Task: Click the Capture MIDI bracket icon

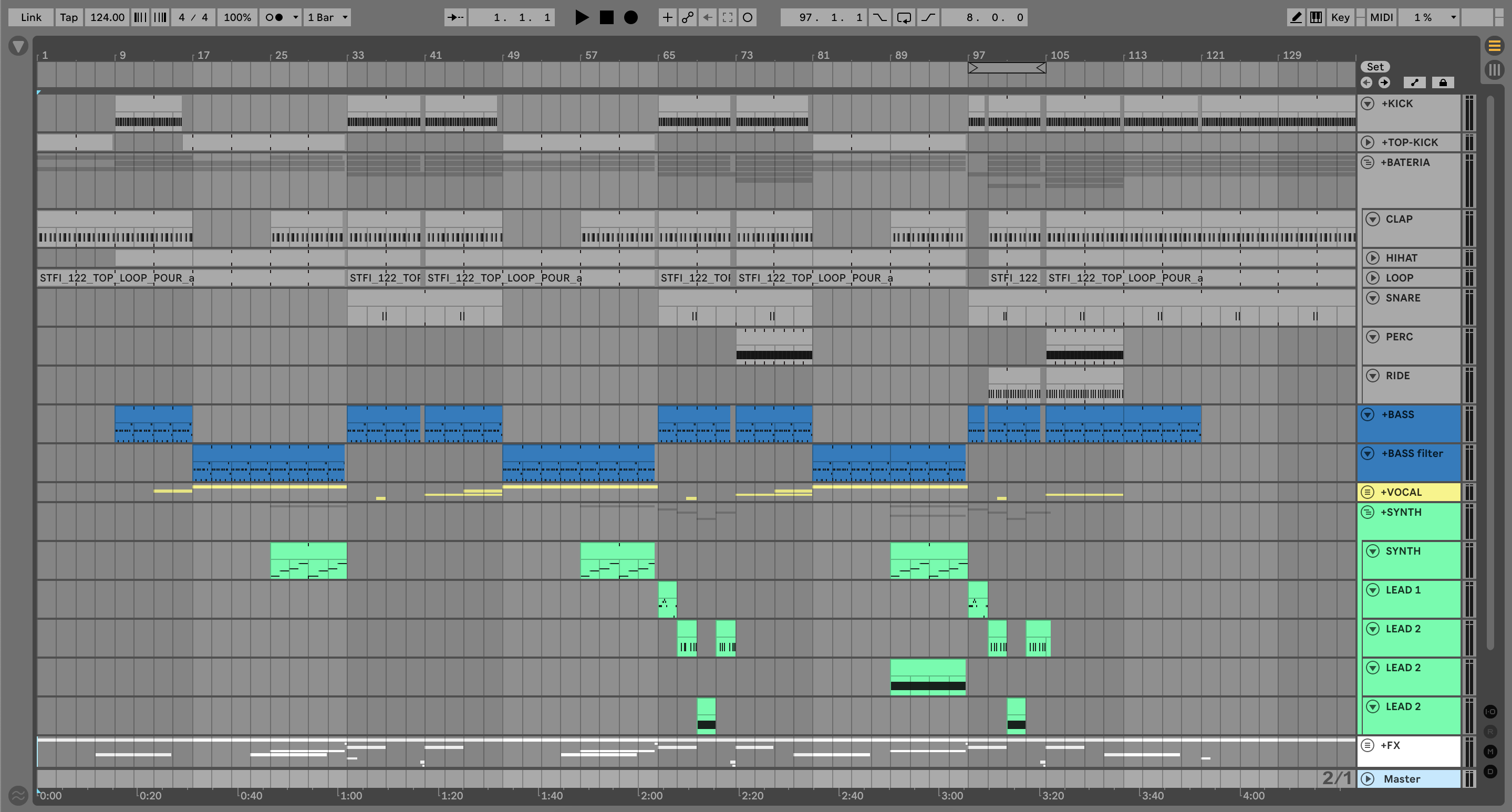Action: coord(727,17)
